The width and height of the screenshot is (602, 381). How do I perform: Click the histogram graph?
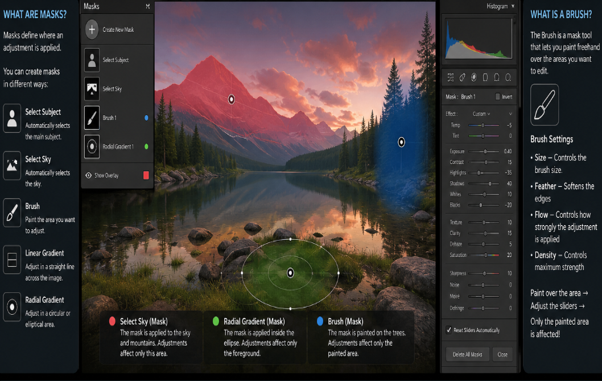tap(478, 39)
